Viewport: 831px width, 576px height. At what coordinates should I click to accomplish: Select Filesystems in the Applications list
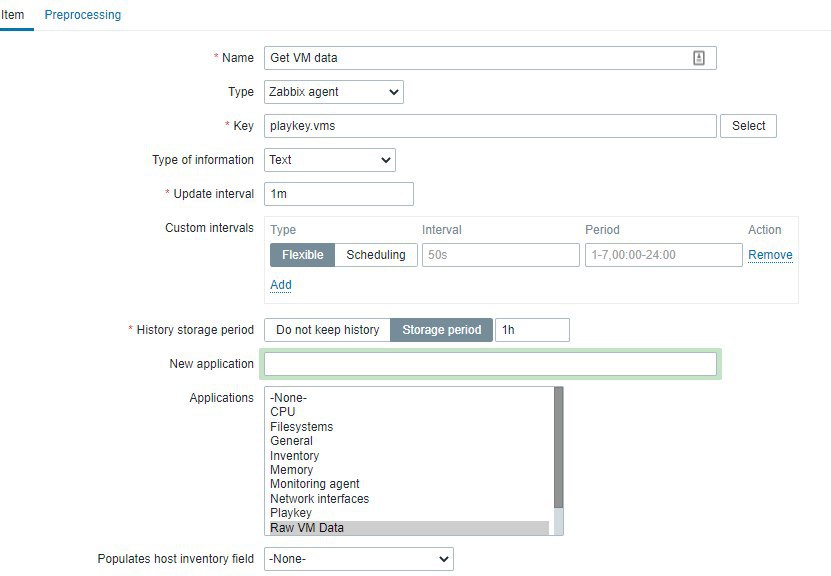click(x=409, y=427)
